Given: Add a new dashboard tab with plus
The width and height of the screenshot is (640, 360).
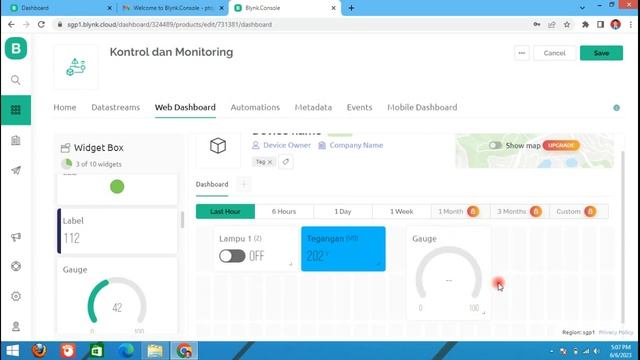Looking at the screenshot, I should point(244,184).
